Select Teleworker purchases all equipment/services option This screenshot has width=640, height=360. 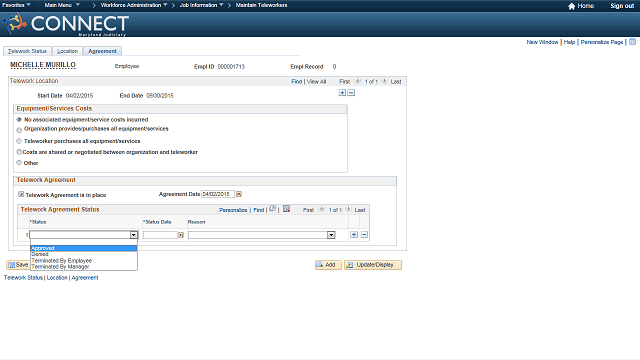19,141
